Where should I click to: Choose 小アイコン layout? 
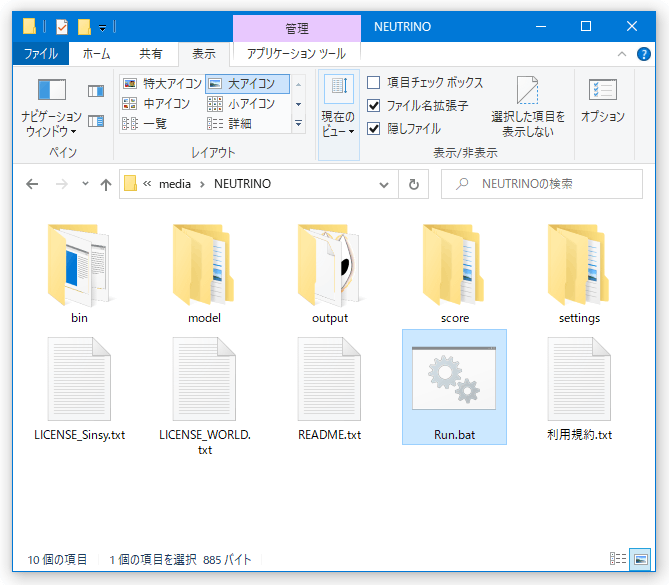coord(241,103)
